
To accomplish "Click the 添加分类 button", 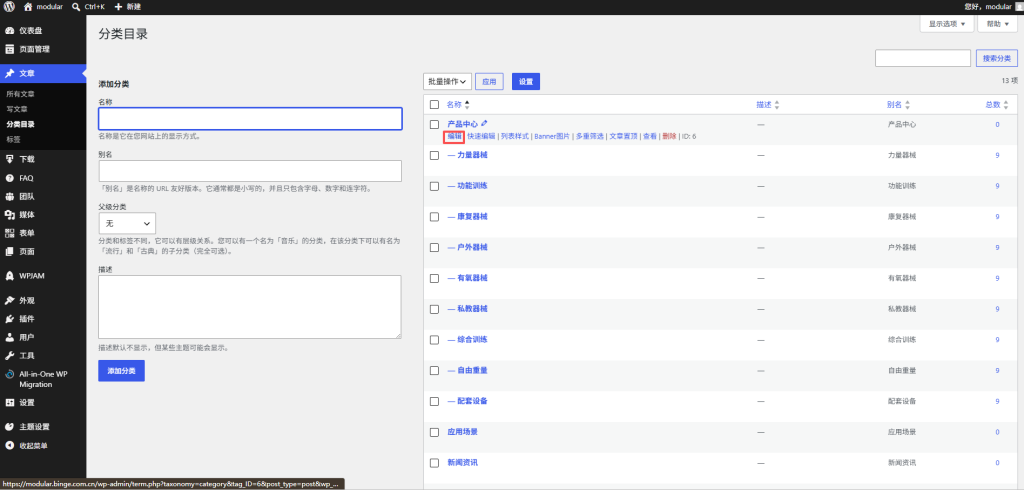I will (x=121, y=370).
